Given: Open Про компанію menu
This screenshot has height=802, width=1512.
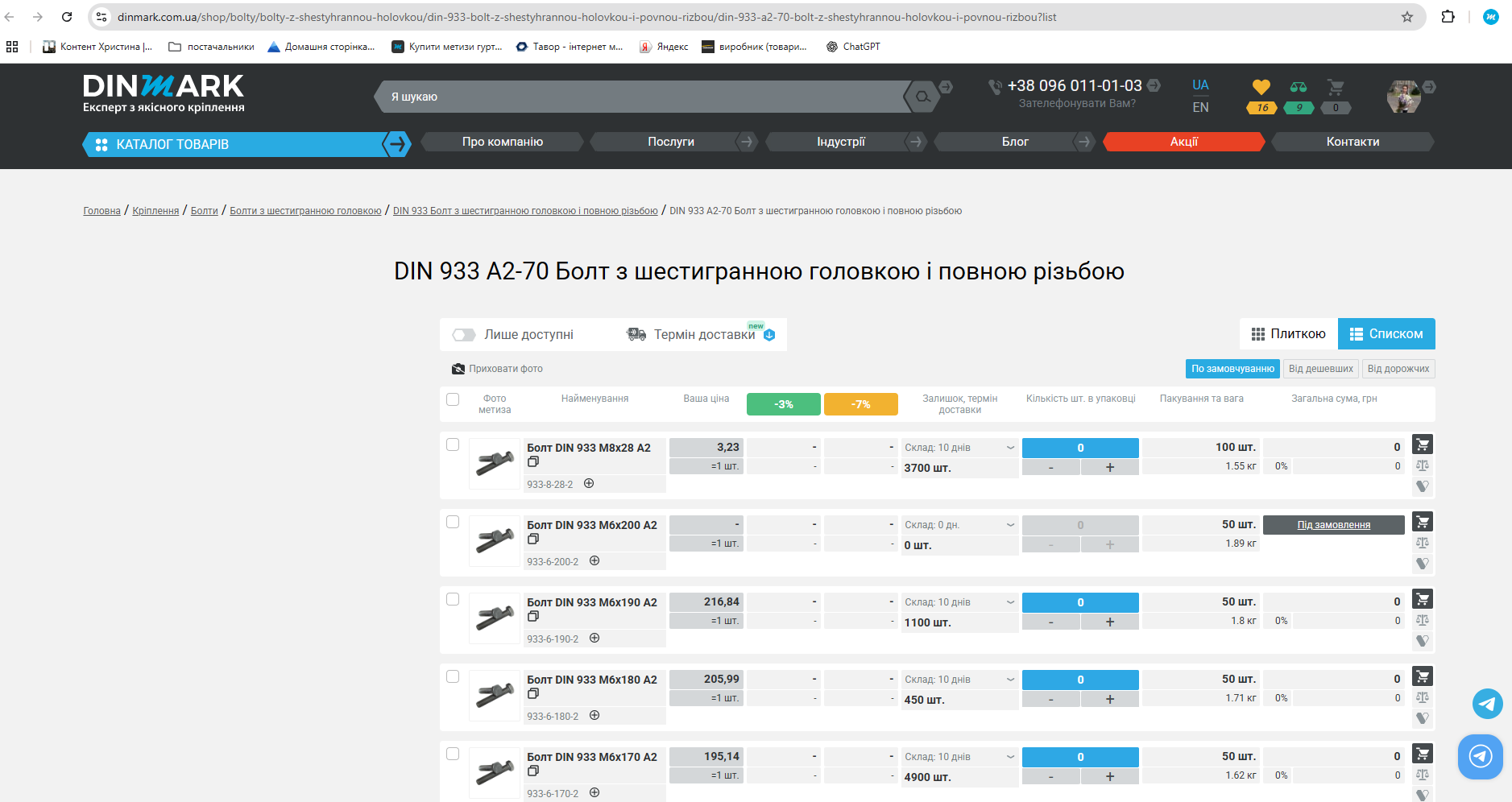Looking at the screenshot, I should [503, 142].
